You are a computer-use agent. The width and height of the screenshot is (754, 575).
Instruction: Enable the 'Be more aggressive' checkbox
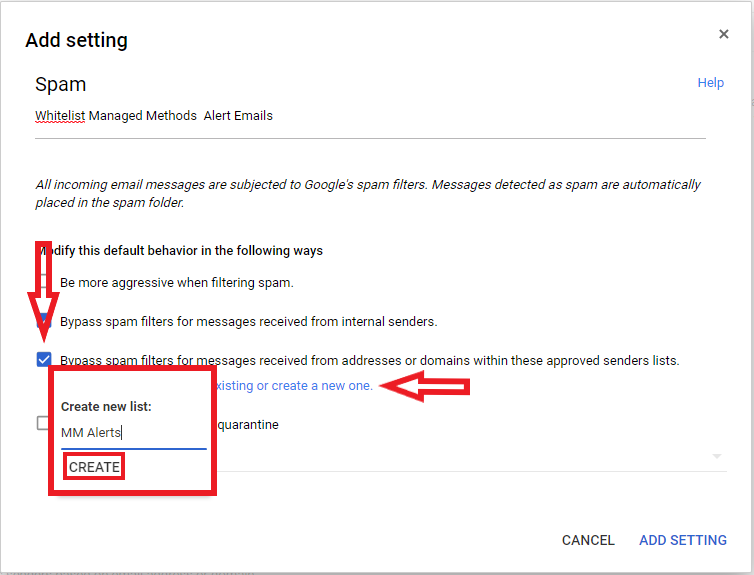pyautogui.click(x=44, y=283)
